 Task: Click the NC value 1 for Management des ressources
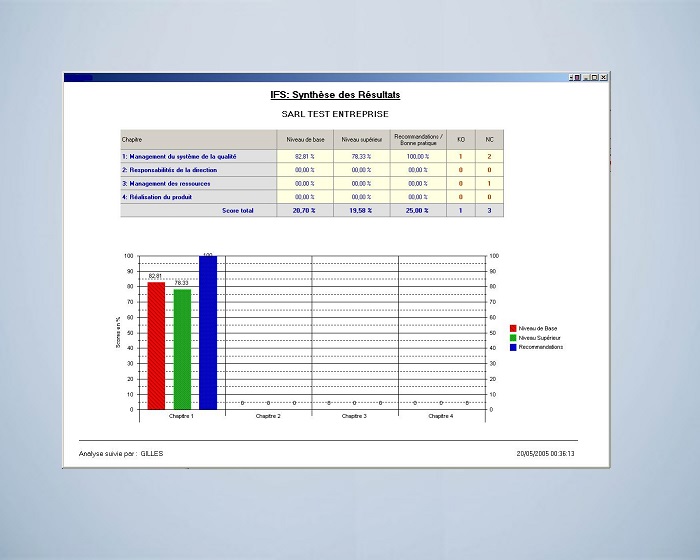tap(489, 183)
